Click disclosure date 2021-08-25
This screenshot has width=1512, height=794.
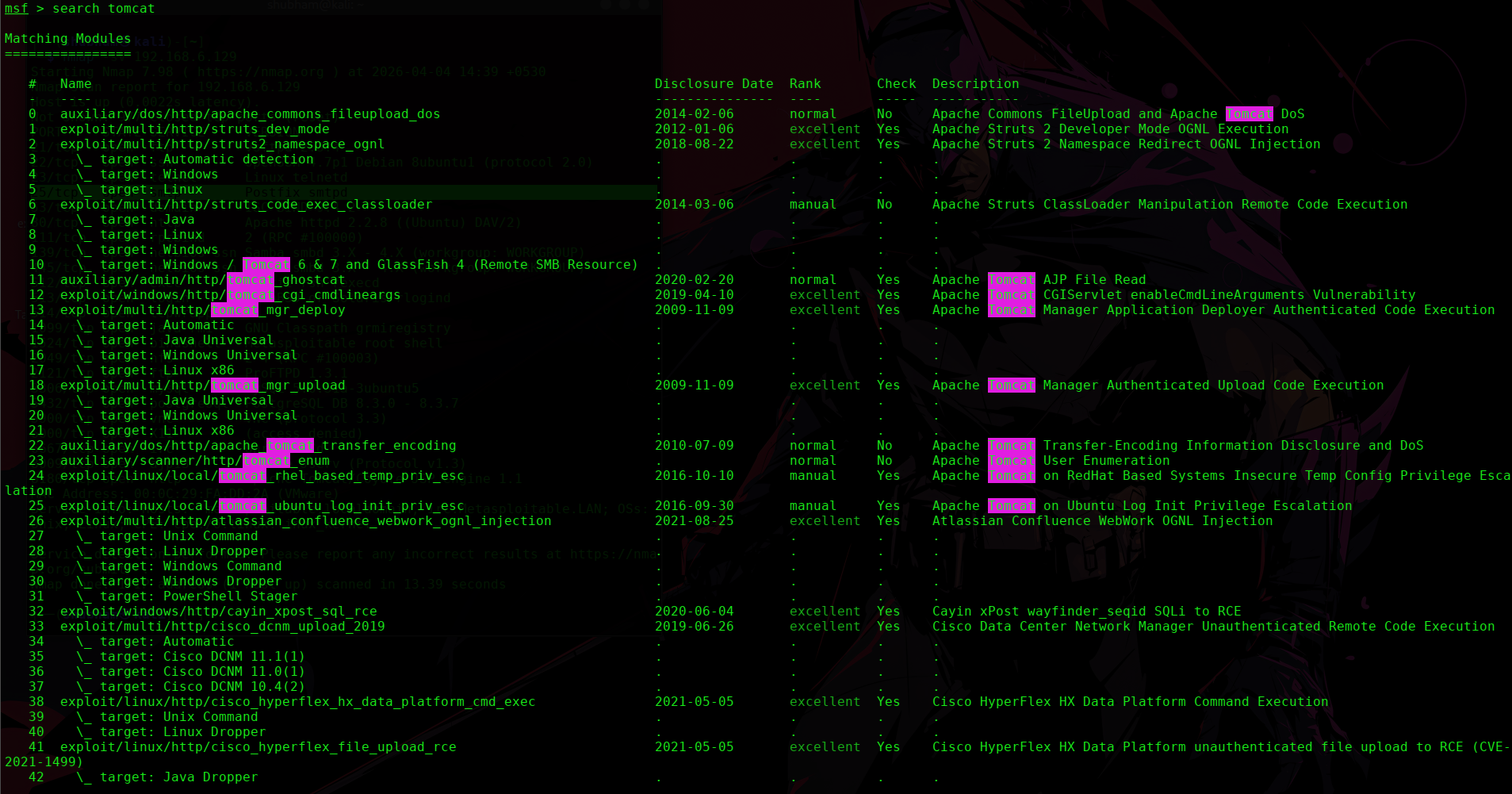point(694,521)
